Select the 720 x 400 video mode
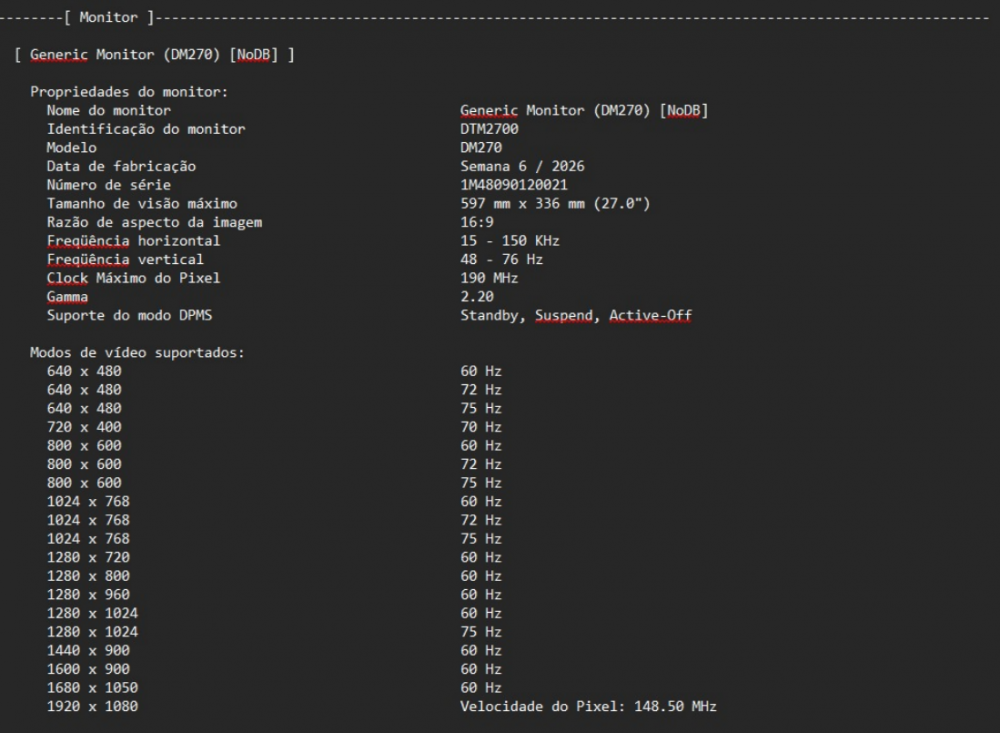The image size is (1000, 733). pyautogui.click(x=84, y=427)
